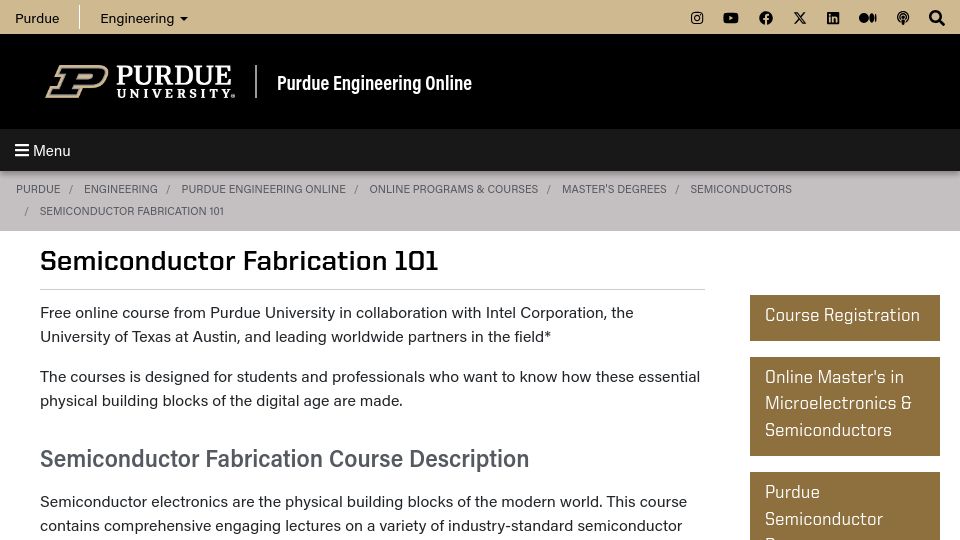Viewport: 960px width, 540px height.
Task: Open the hamburger Menu
Action: pos(43,150)
